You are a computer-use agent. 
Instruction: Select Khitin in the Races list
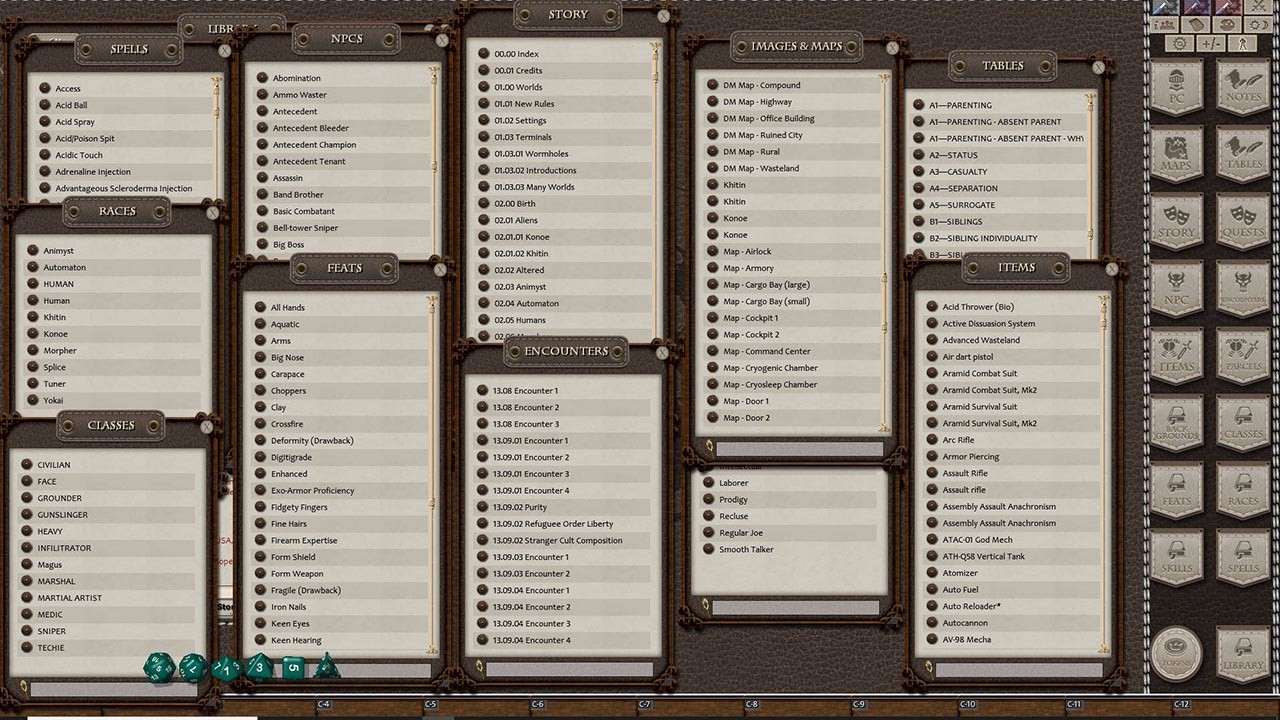[56, 317]
